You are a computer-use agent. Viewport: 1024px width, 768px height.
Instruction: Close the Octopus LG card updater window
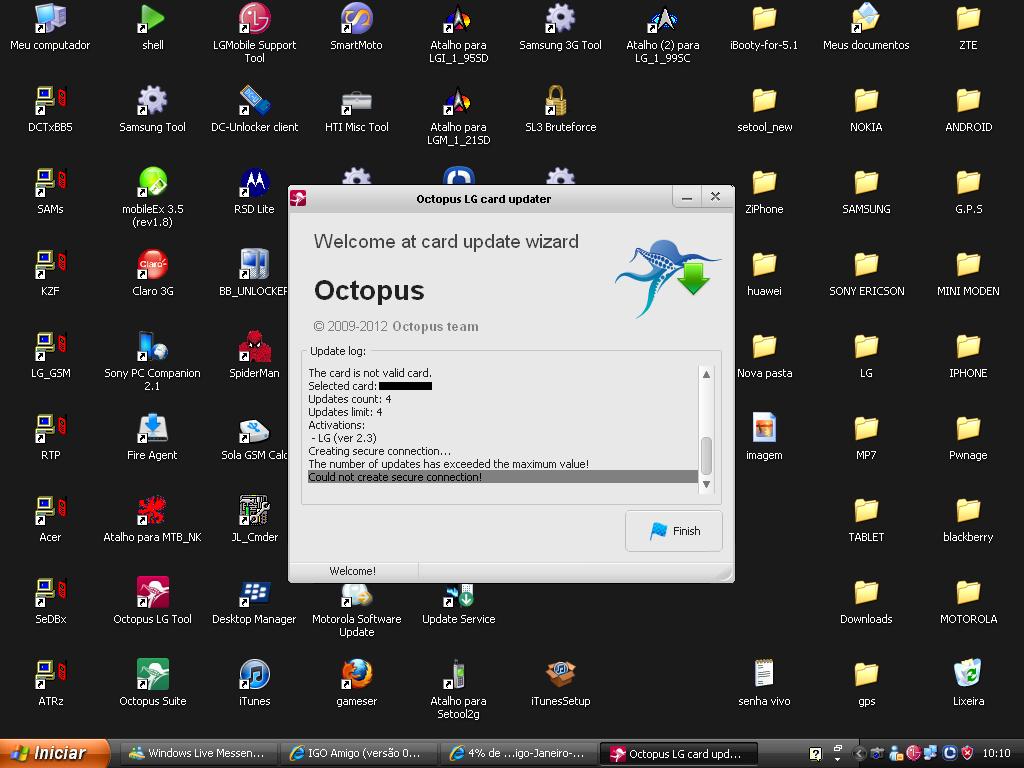[x=716, y=197]
